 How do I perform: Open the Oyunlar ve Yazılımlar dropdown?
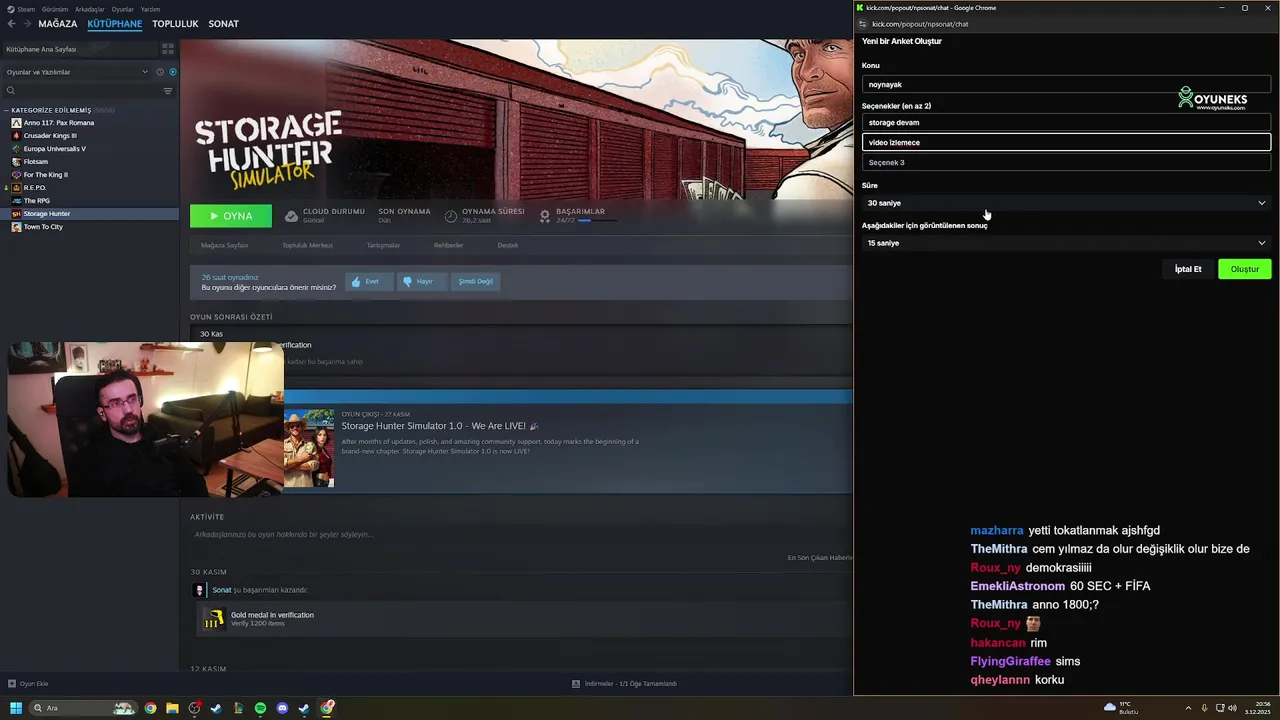77,72
